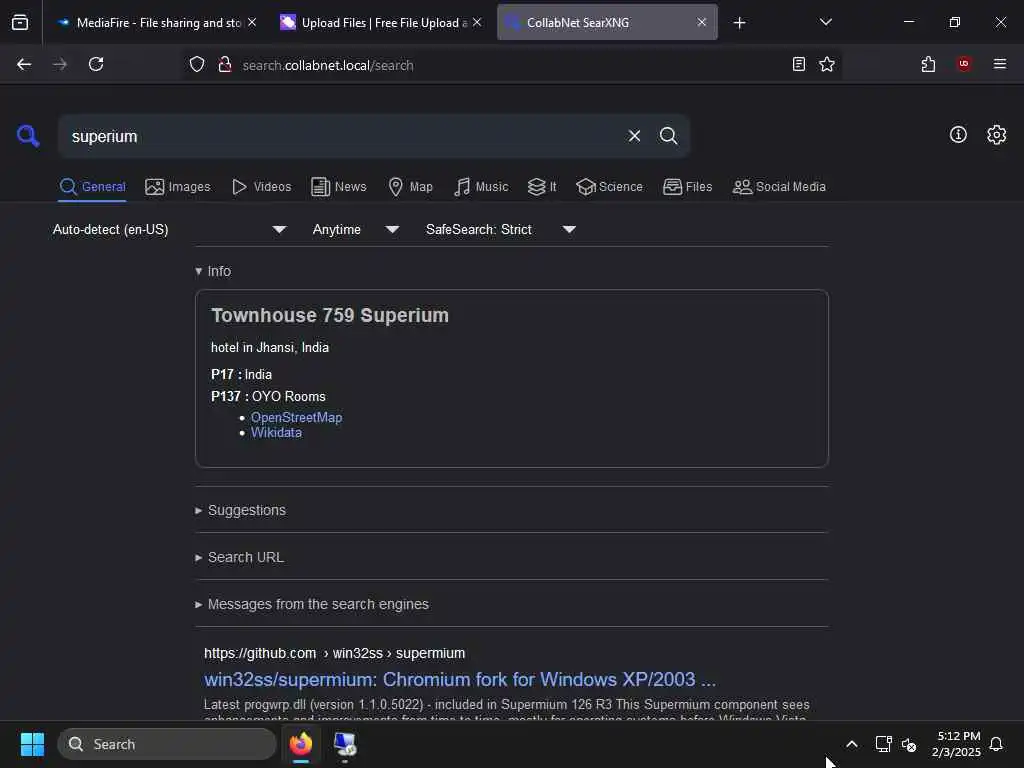The width and height of the screenshot is (1024, 768).
Task: Select the CollabNet SearXNG tab
Action: (607, 23)
